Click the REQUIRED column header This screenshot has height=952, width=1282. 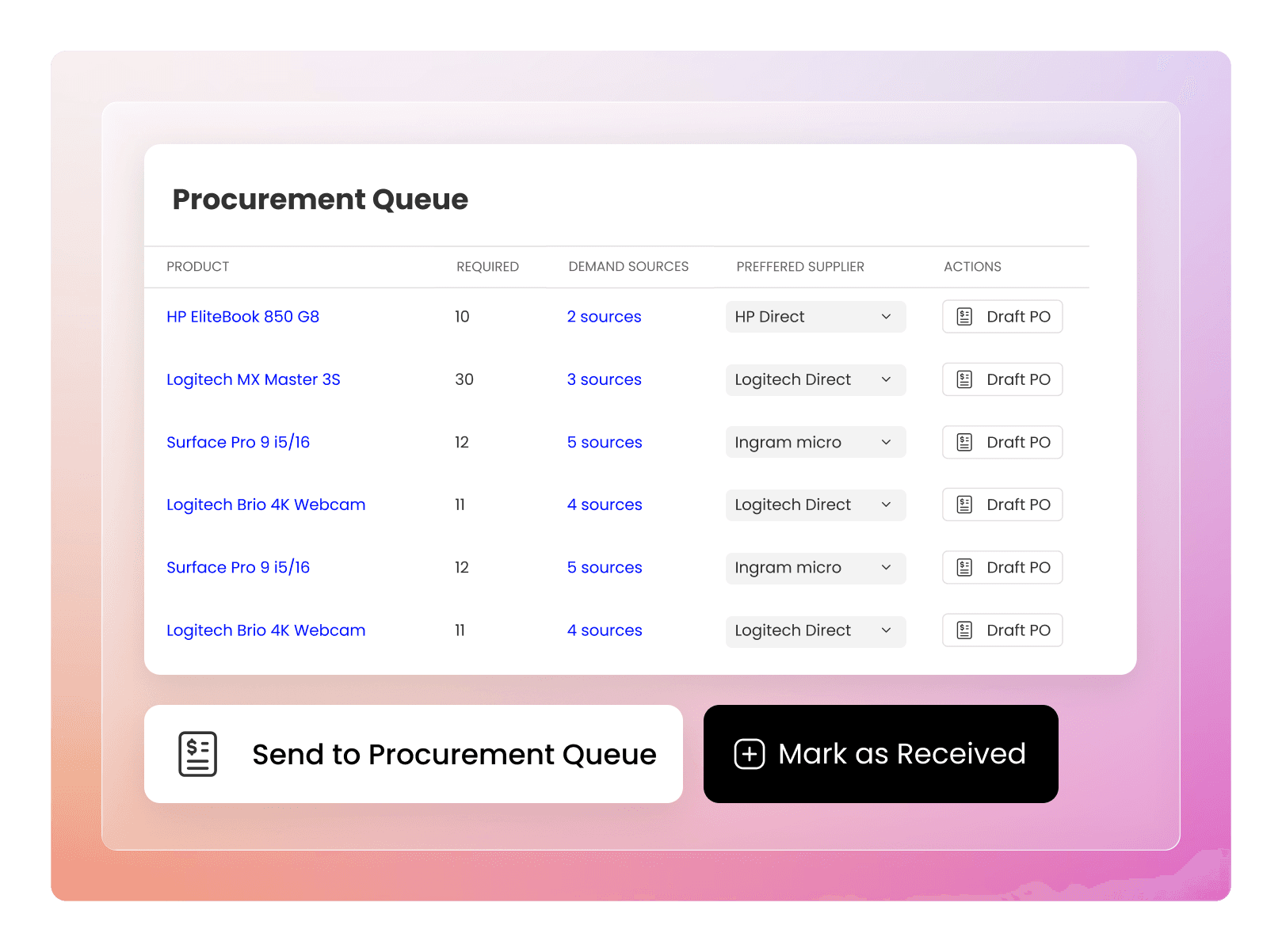[x=487, y=267]
